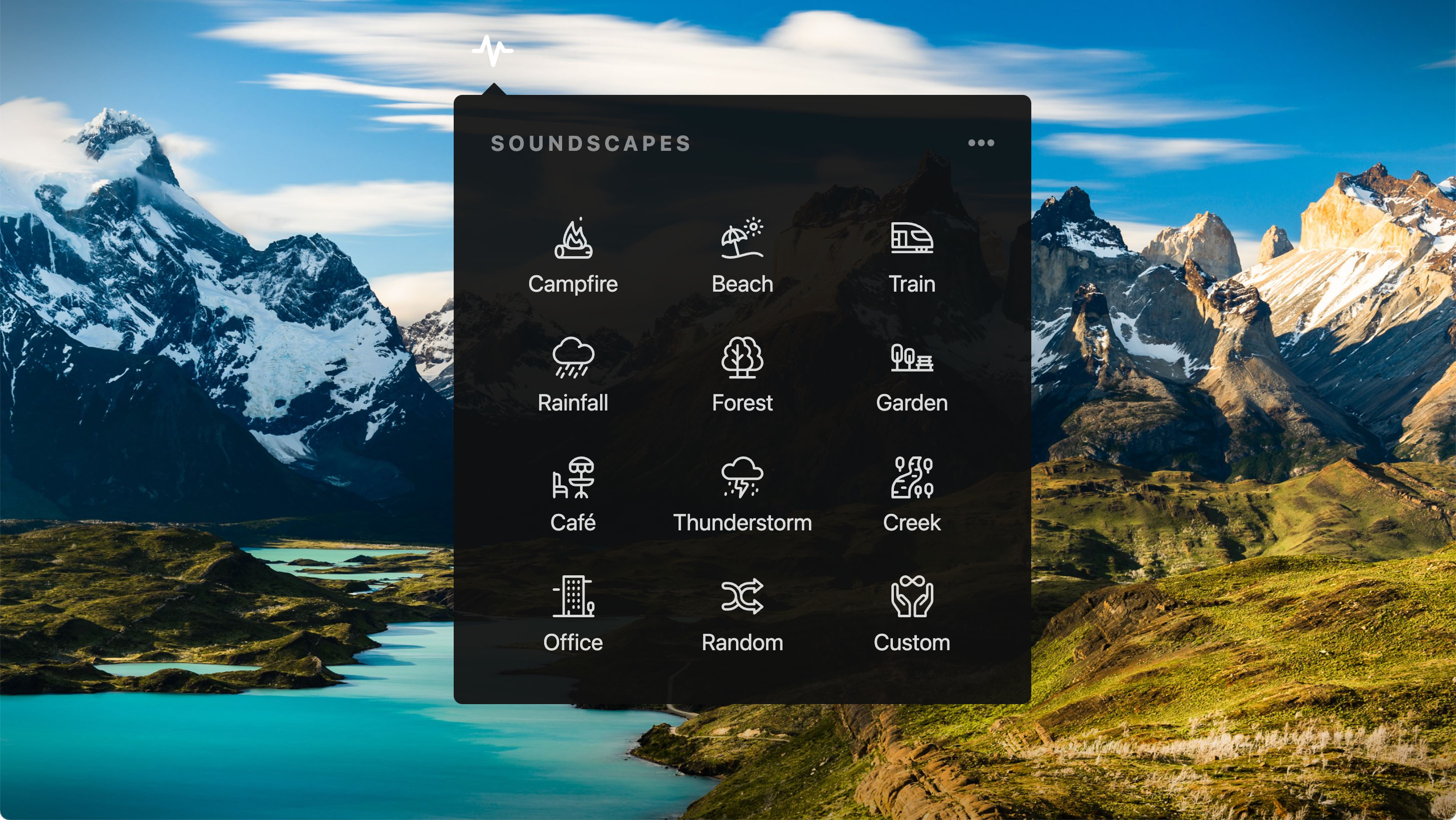Click the Campfire label
The image size is (1456, 820).
pyautogui.click(x=573, y=284)
